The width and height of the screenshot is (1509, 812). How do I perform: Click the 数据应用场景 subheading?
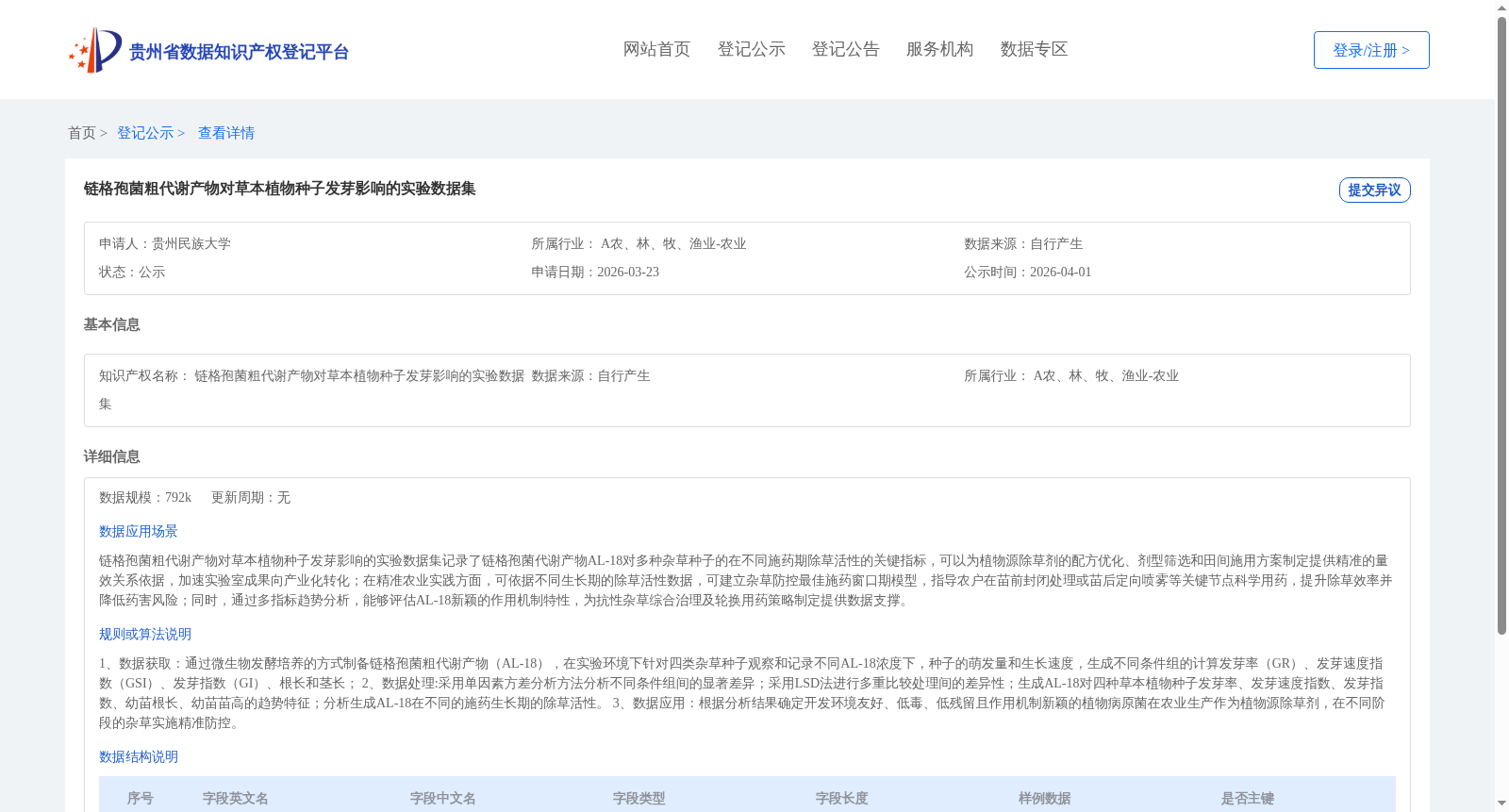coord(139,531)
